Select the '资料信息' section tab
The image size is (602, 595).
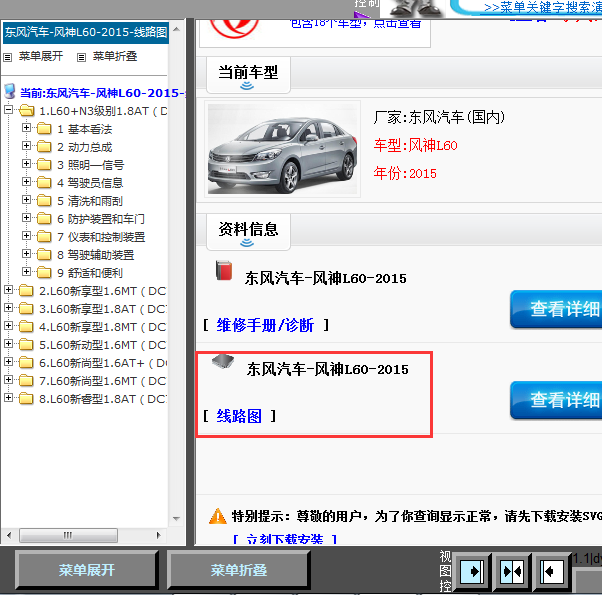(248, 231)
